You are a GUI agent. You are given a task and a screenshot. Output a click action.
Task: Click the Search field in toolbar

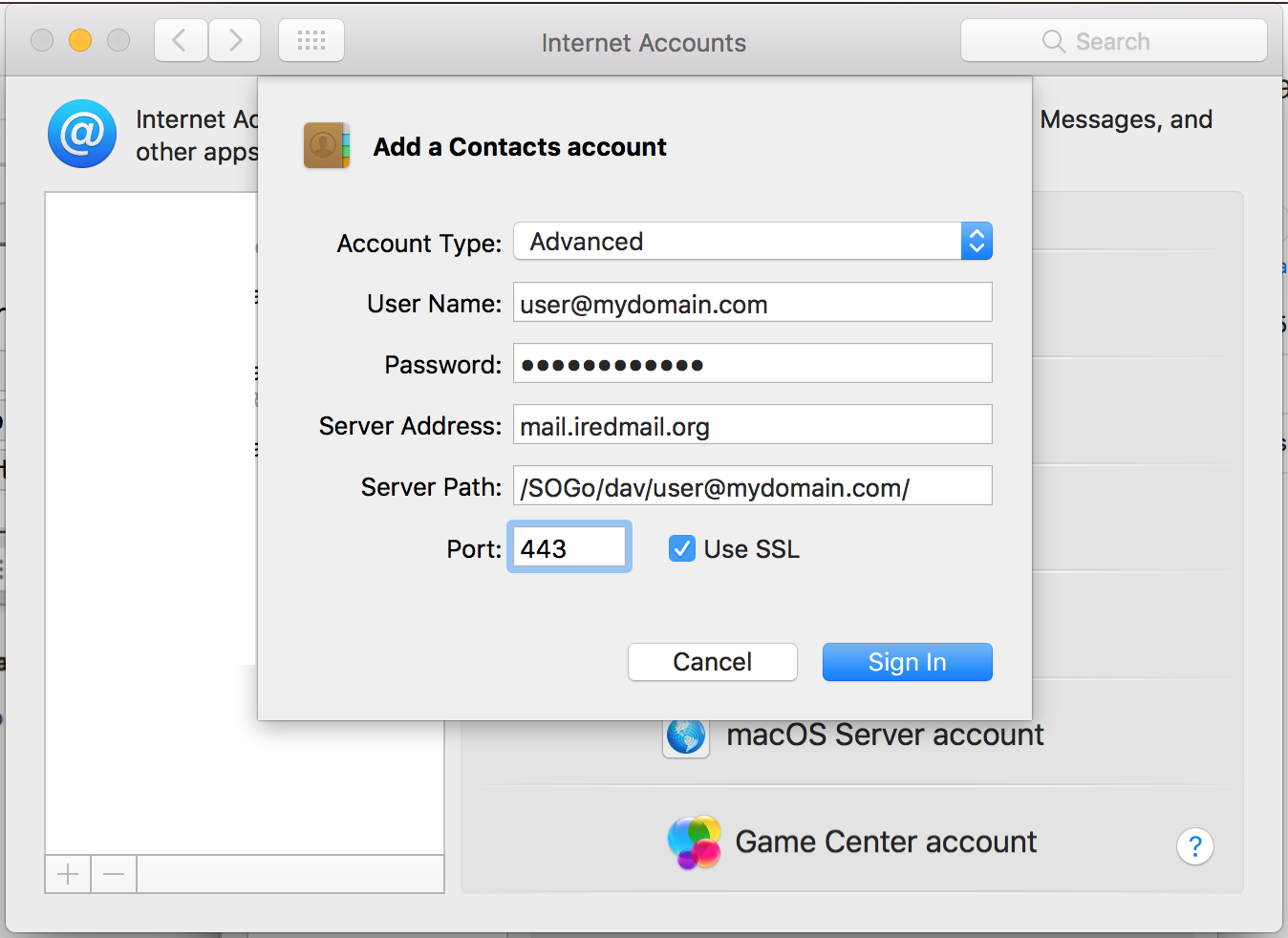(1114, 41)
